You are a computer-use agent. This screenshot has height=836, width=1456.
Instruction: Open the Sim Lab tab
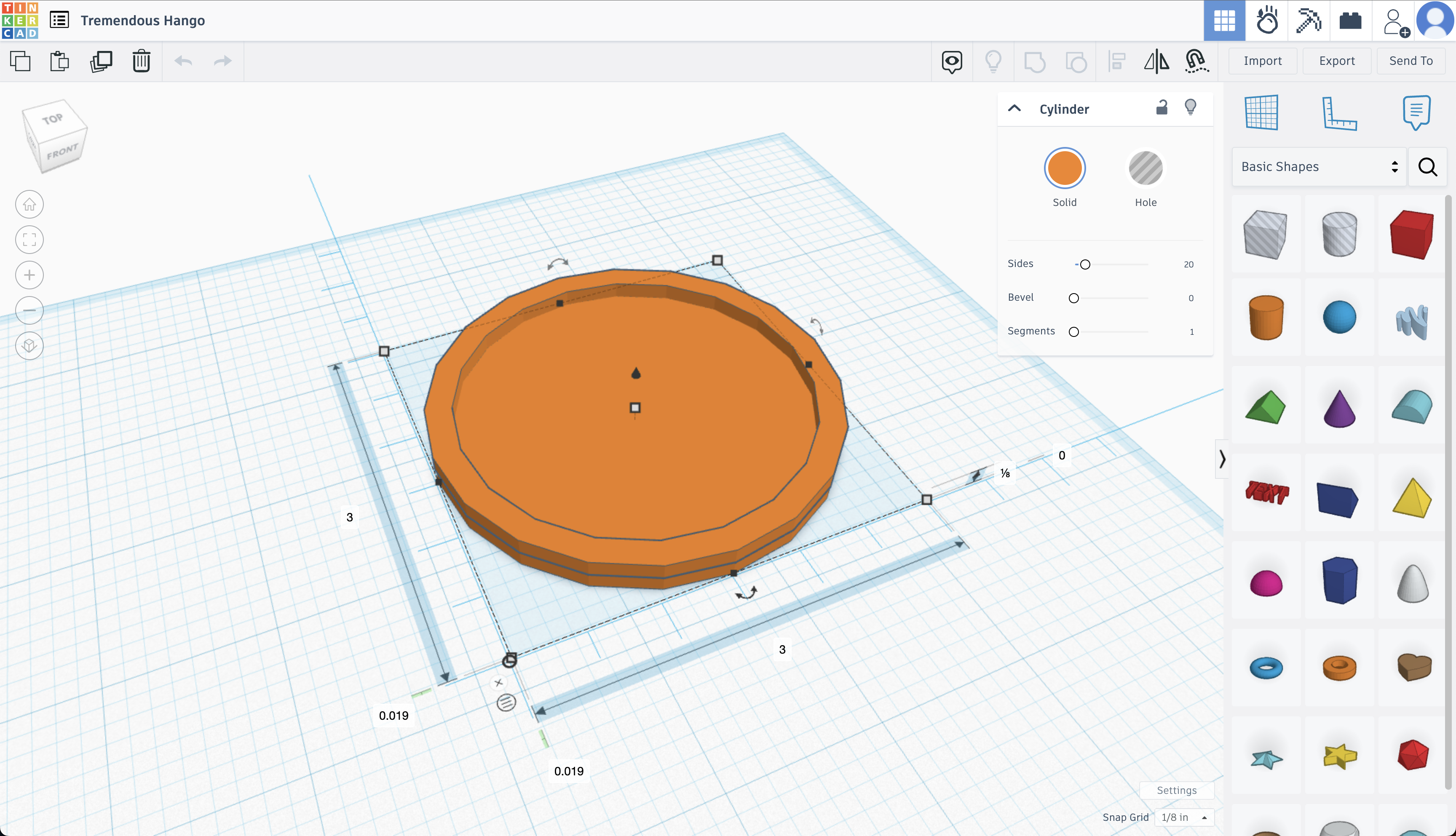pyautogui.click(x=1266, y=21)
